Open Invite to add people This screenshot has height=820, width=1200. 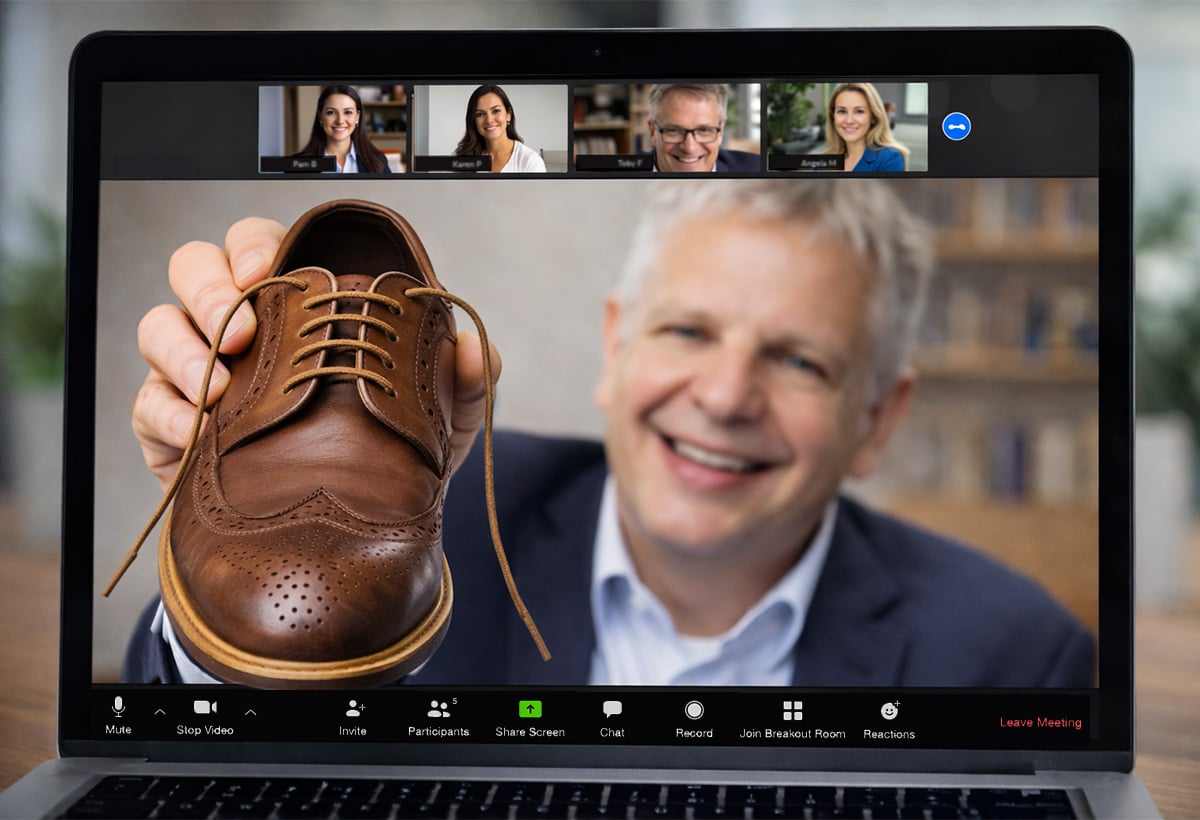click(x=354, y=708)
